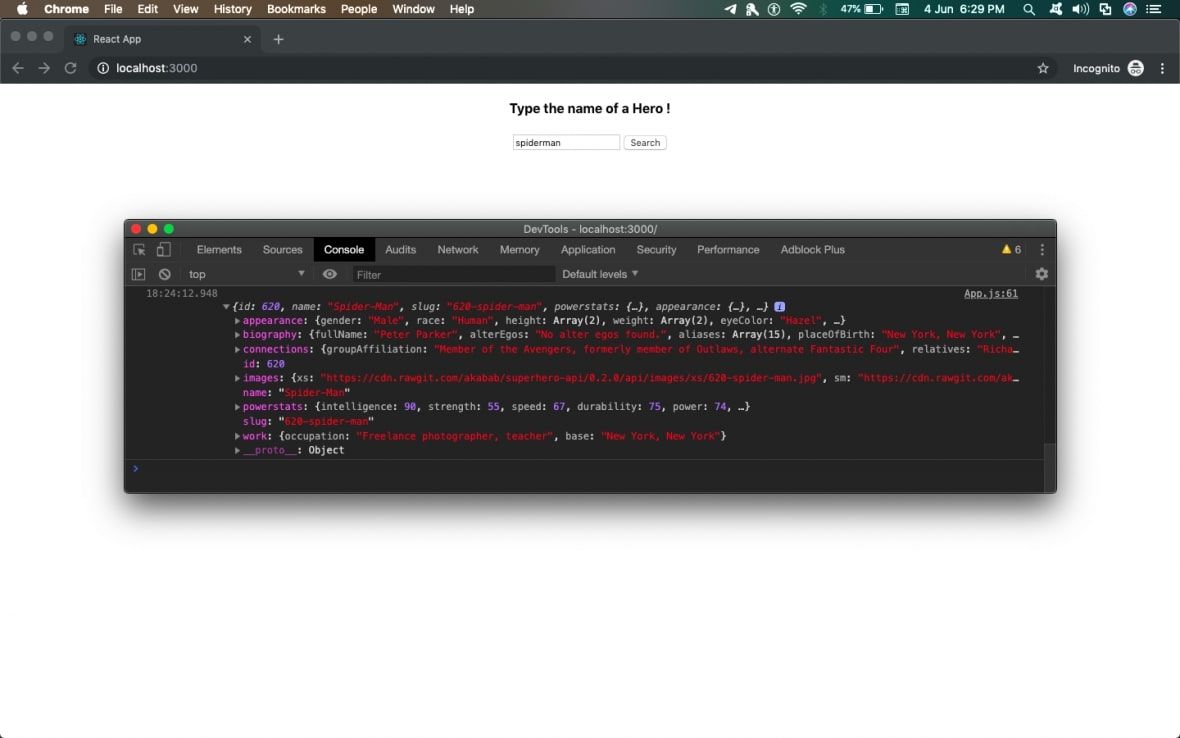Image resolution: width=1180 pixels, height=738 pixels.
Task: Click the console Filter field
Action: (x=454, y=275)
